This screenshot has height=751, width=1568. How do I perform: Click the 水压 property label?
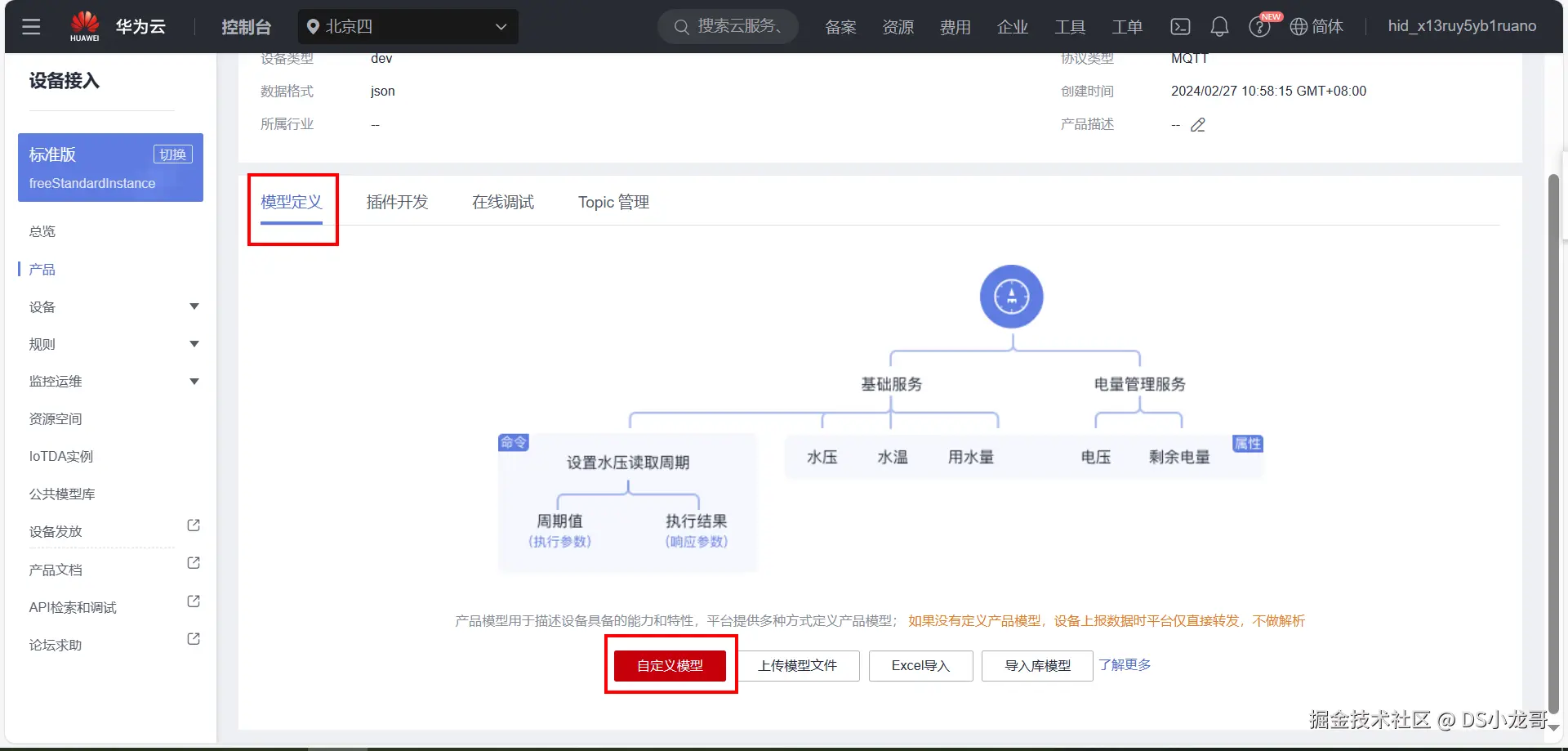(x=822, y=457)
